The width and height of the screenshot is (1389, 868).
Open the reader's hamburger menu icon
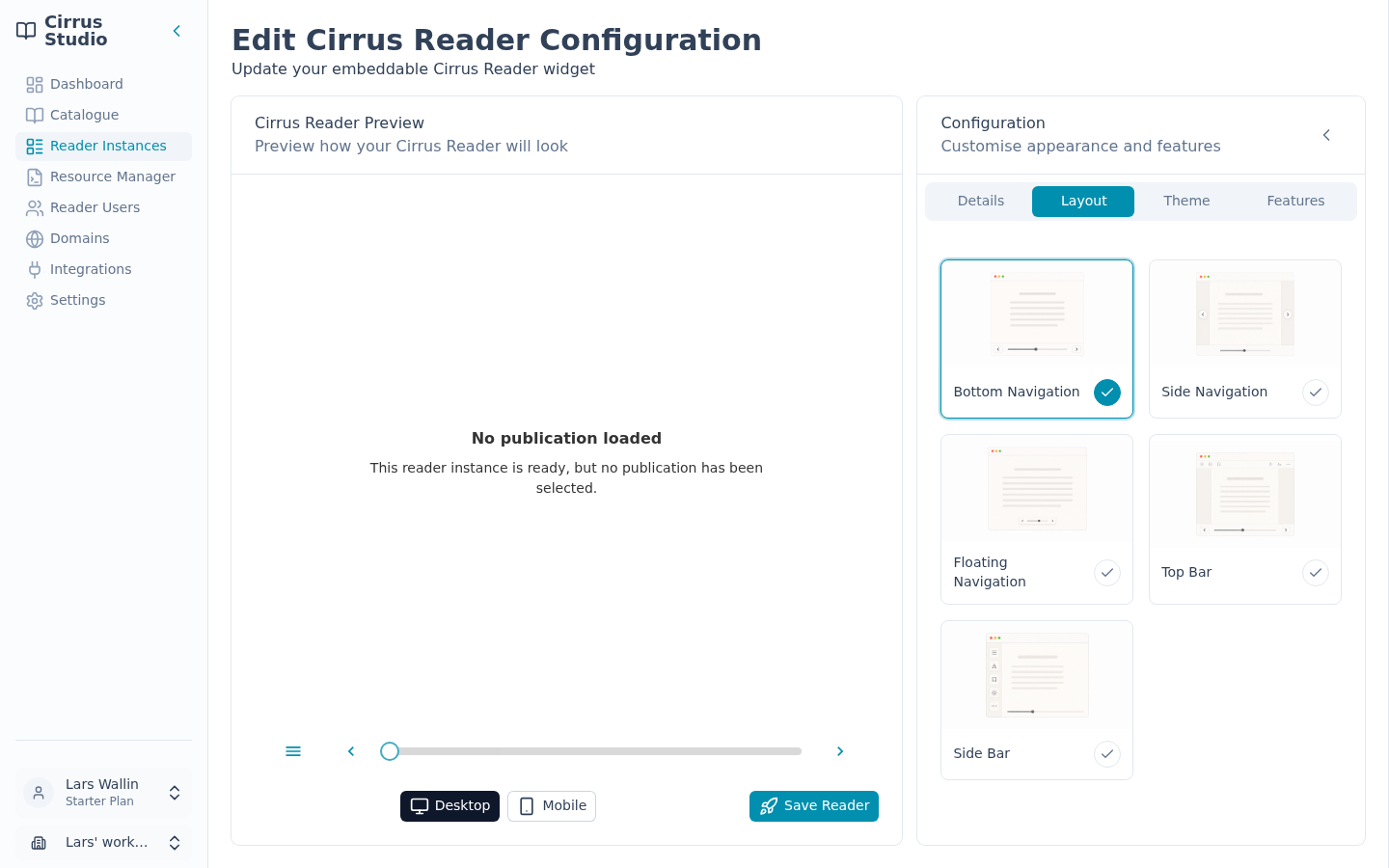pyautogui.click(x=293, y=751)
